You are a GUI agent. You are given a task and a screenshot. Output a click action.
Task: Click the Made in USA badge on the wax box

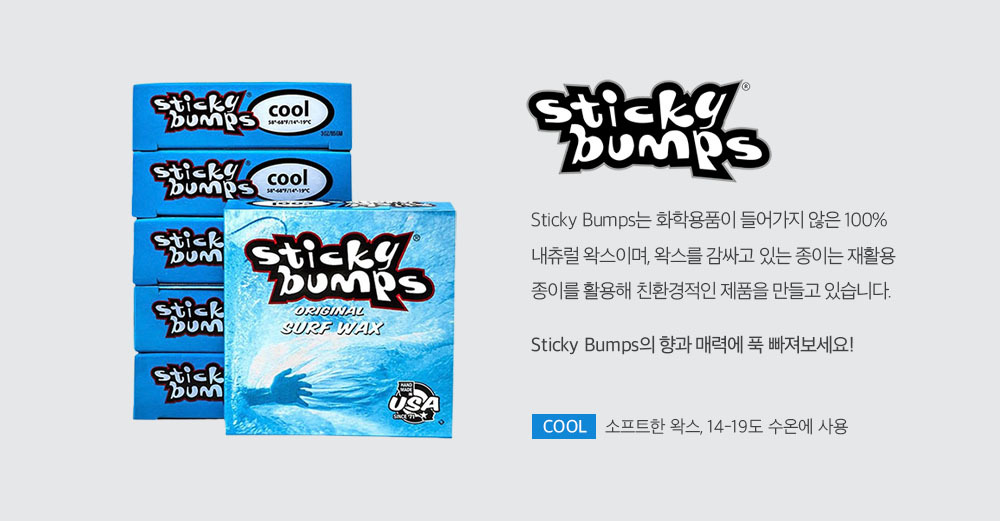[413, 402]
